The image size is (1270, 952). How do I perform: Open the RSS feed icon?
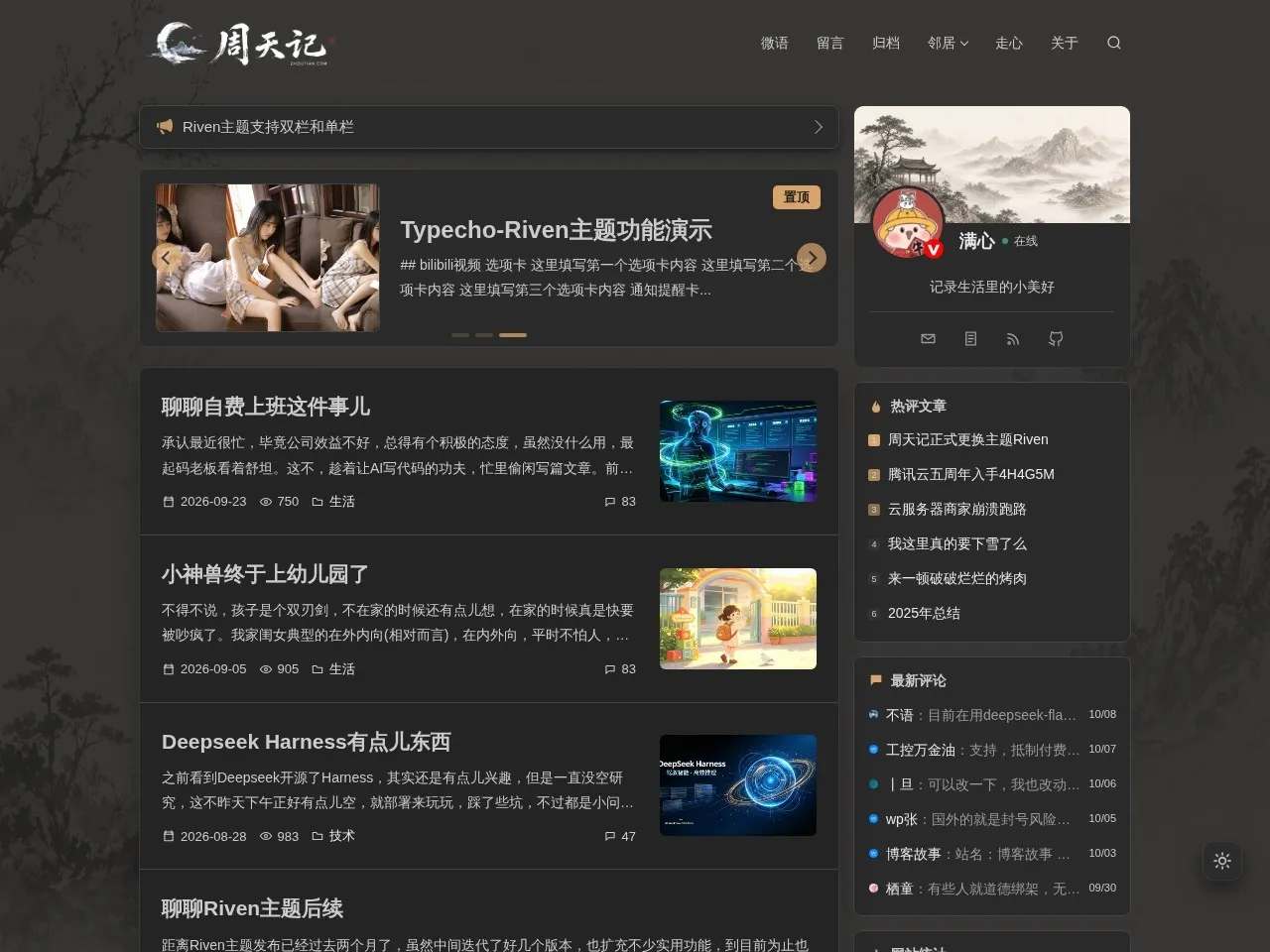[x=1013, y=339]
